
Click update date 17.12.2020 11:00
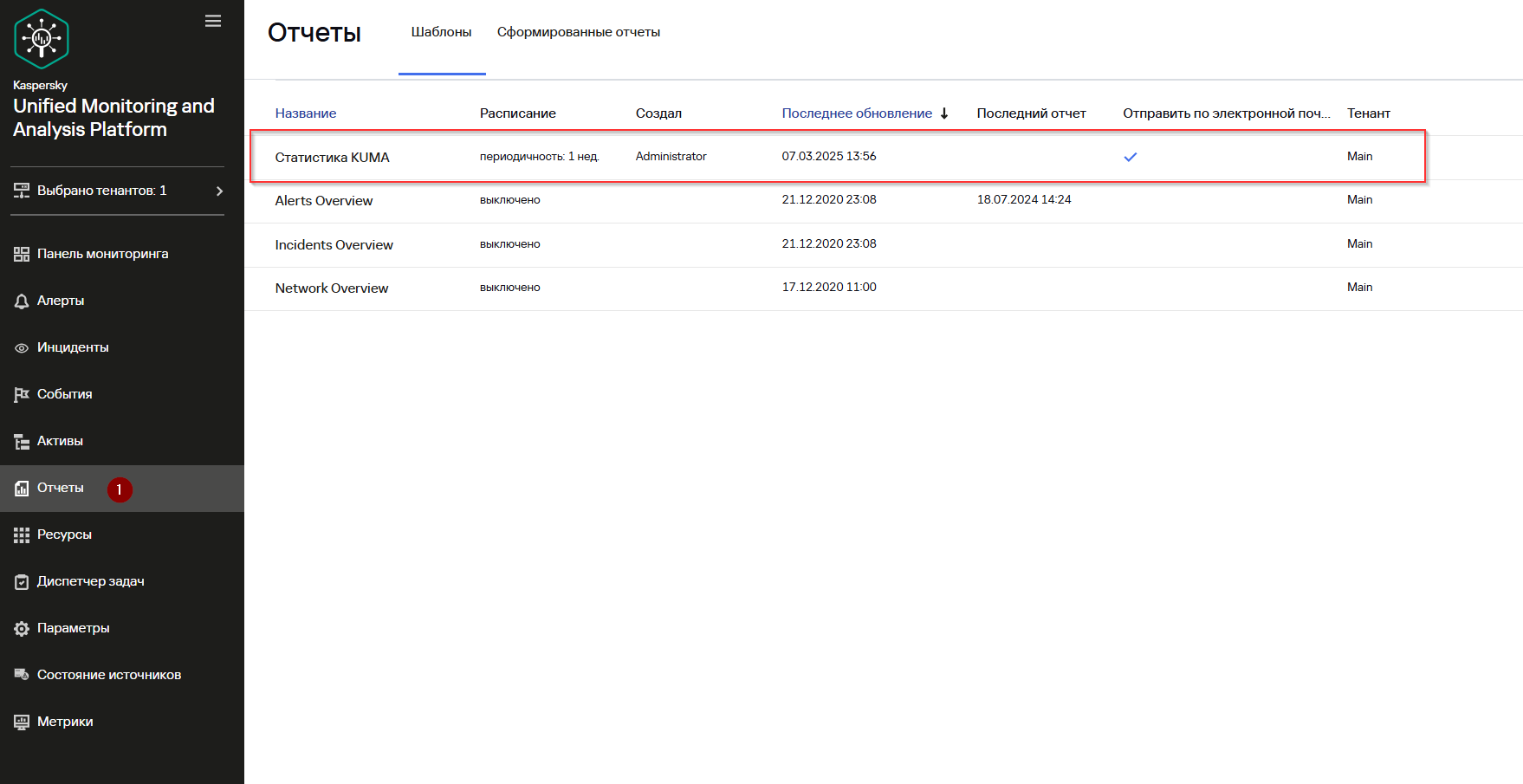click(x=829, y=288)
